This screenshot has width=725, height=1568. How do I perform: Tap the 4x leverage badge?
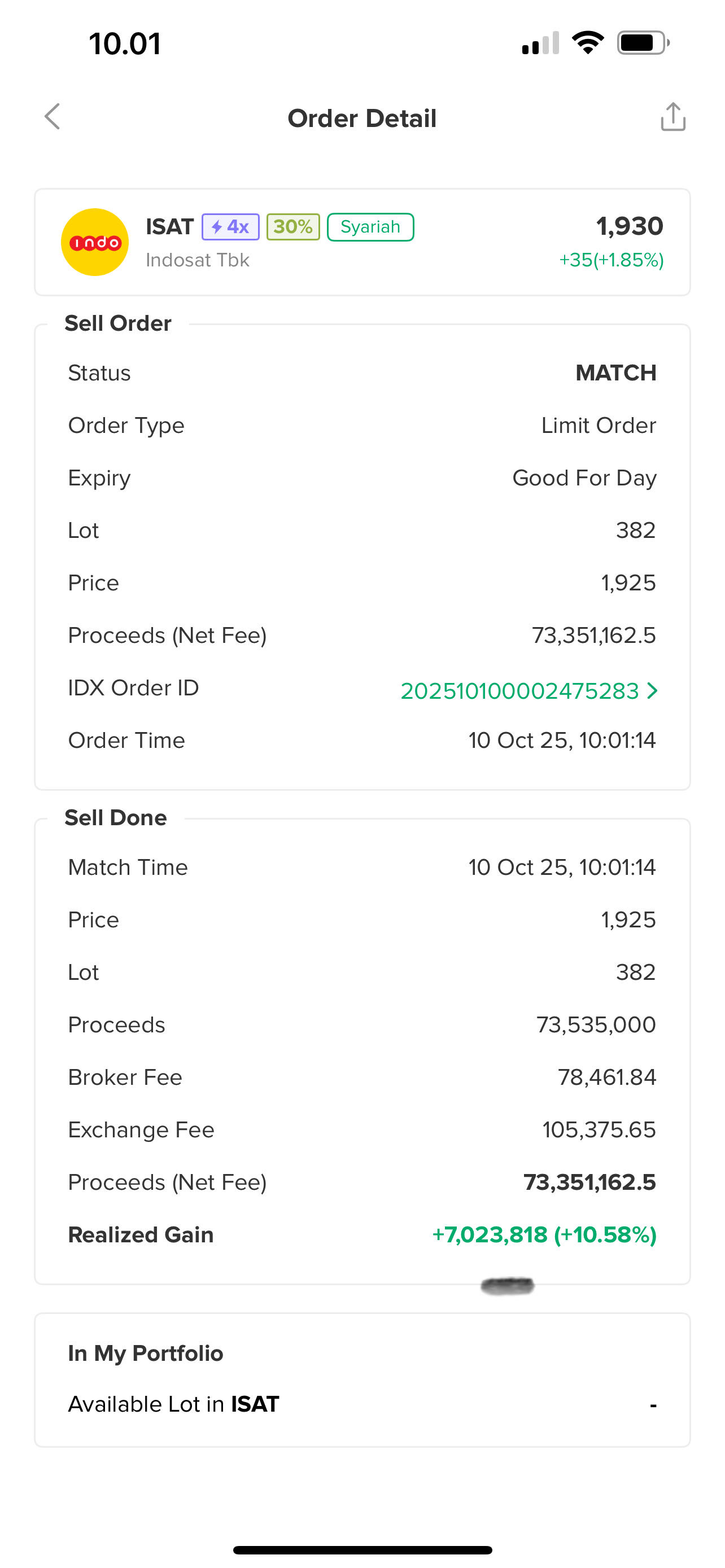231,227
